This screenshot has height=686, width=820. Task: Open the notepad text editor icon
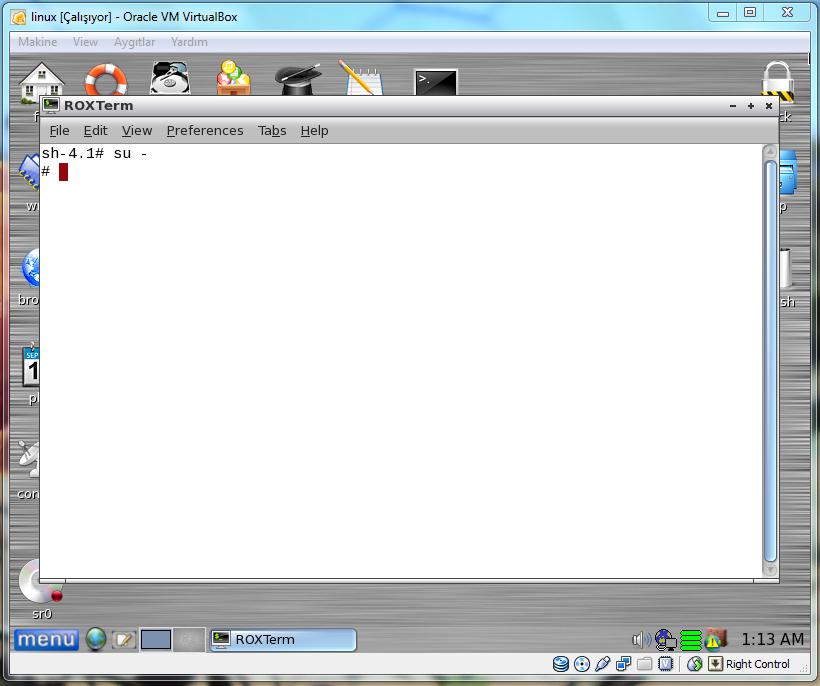(x=360, y=78)
